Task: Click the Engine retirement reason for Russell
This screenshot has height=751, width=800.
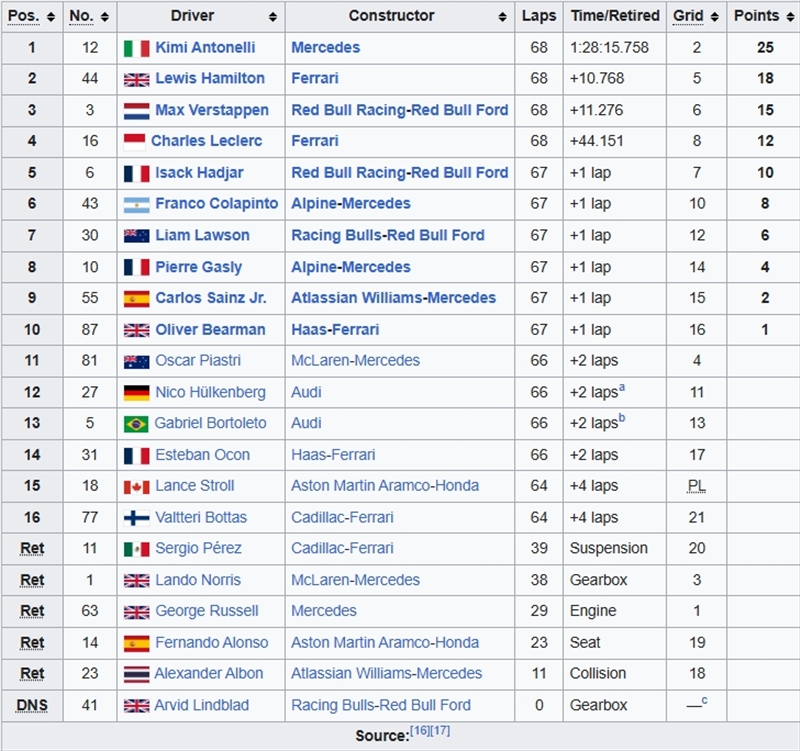Action: click(593, 611)
